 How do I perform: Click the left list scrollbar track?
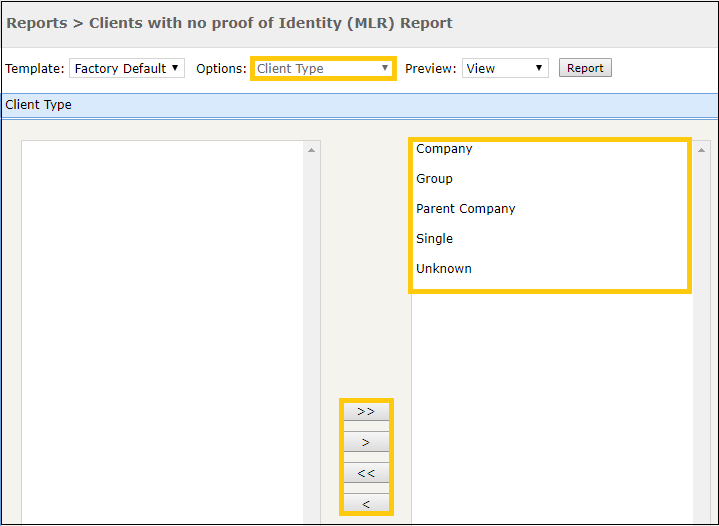tap(311, 339)
